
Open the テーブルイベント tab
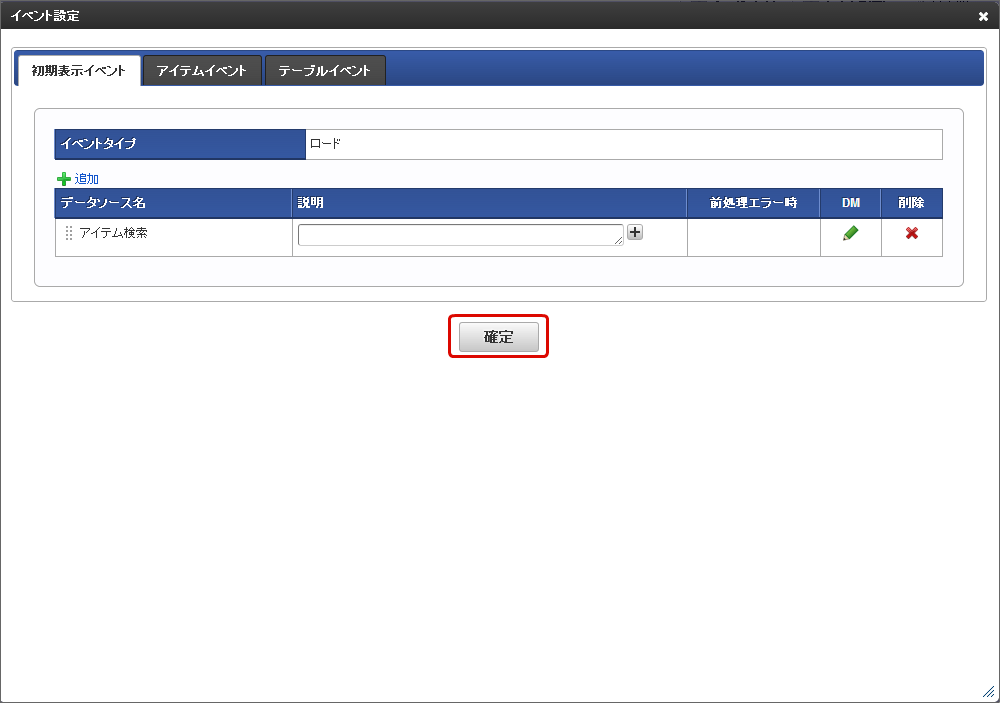point(325,71)
